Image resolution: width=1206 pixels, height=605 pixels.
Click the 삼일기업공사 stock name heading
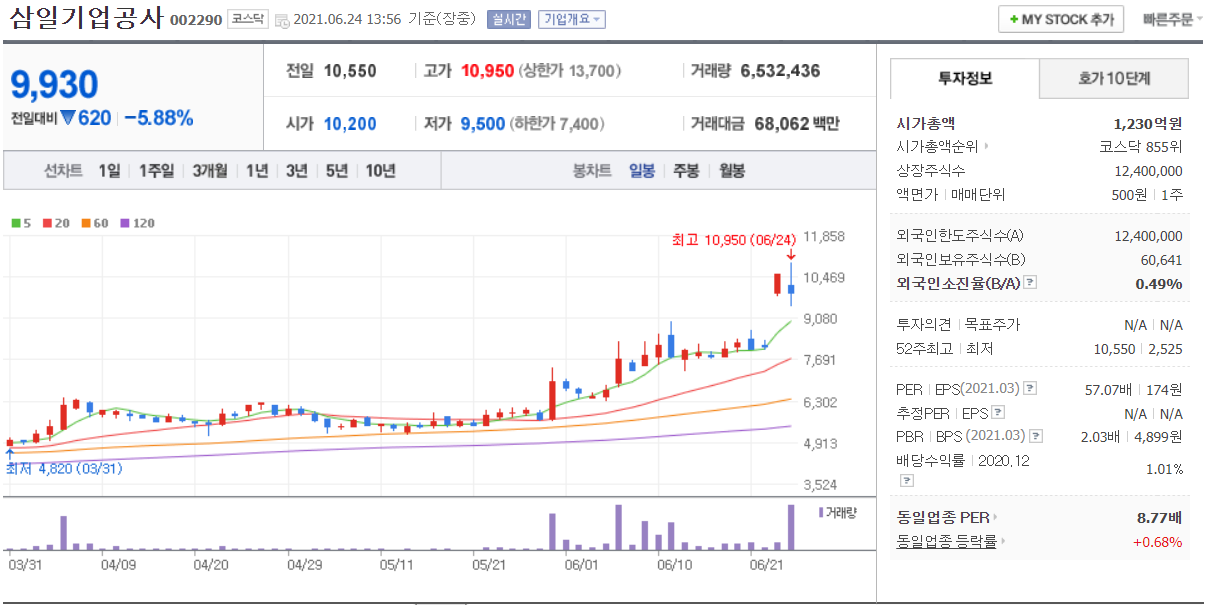(x=85, y=19)
